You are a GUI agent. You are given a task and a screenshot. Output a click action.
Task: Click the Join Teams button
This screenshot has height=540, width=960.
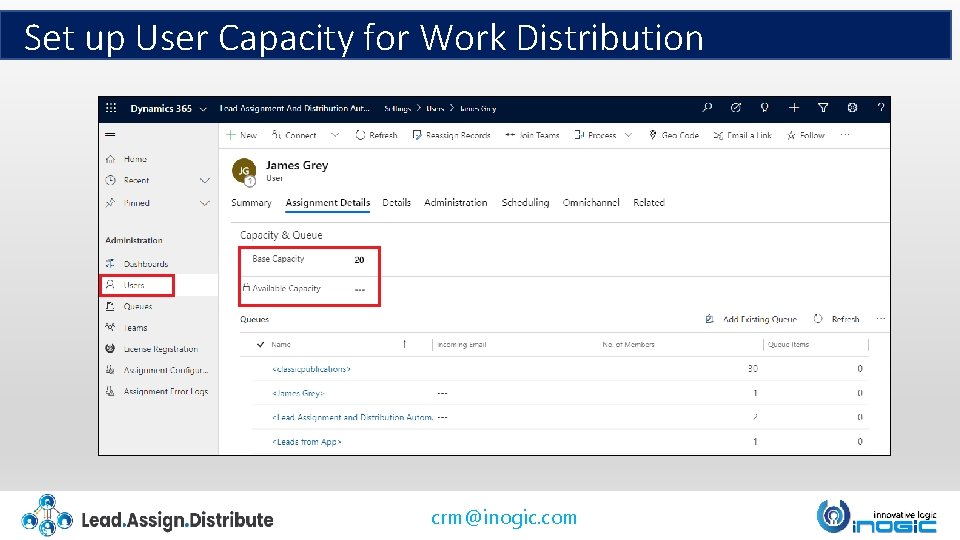pyautogui.click(x=532, y=135)
